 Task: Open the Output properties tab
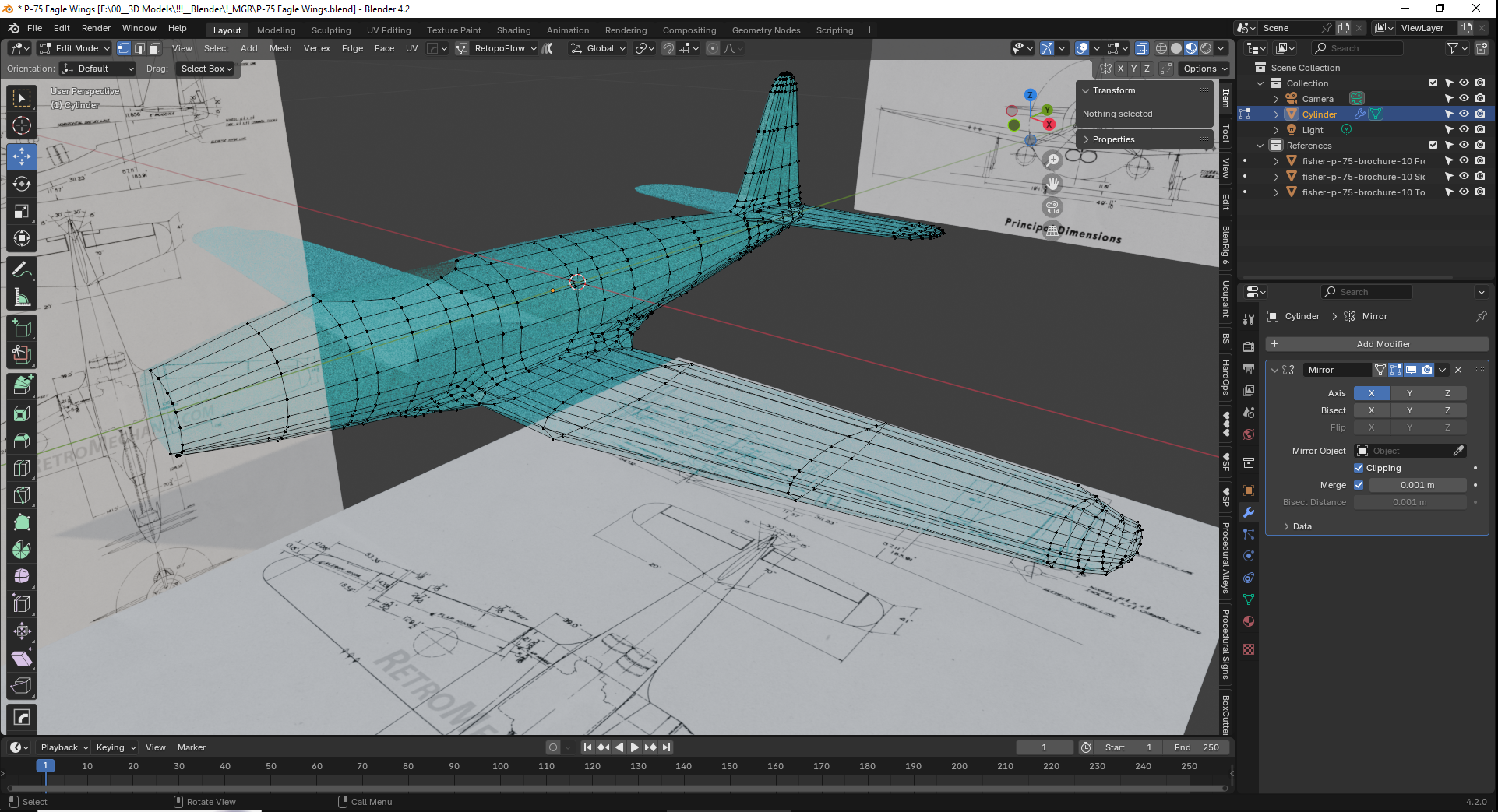click(1249, 368)
